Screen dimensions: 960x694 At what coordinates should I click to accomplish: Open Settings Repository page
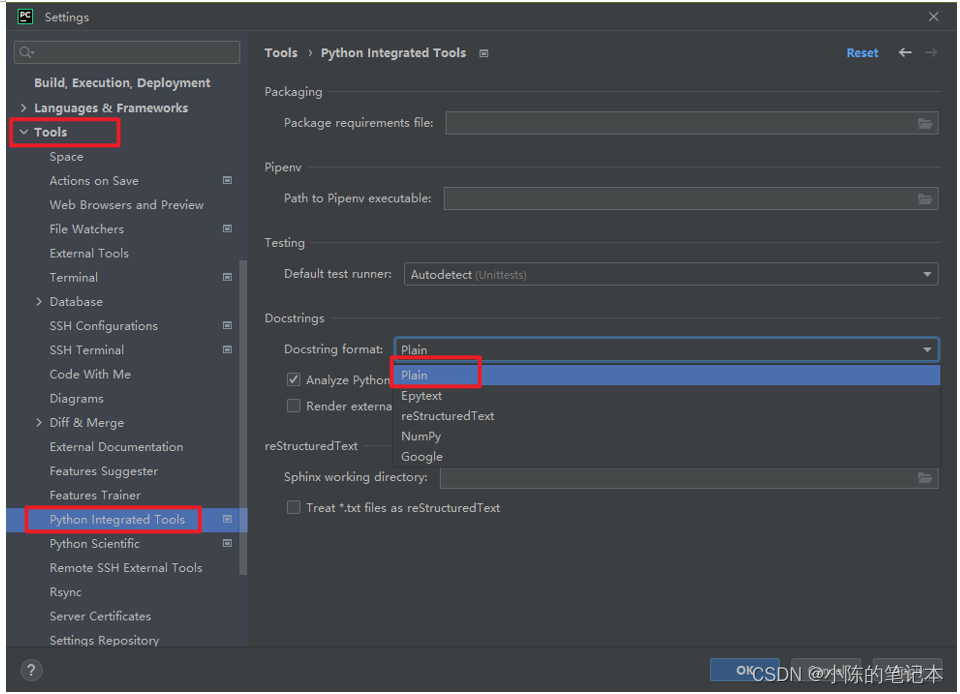[x=104, y=640]
